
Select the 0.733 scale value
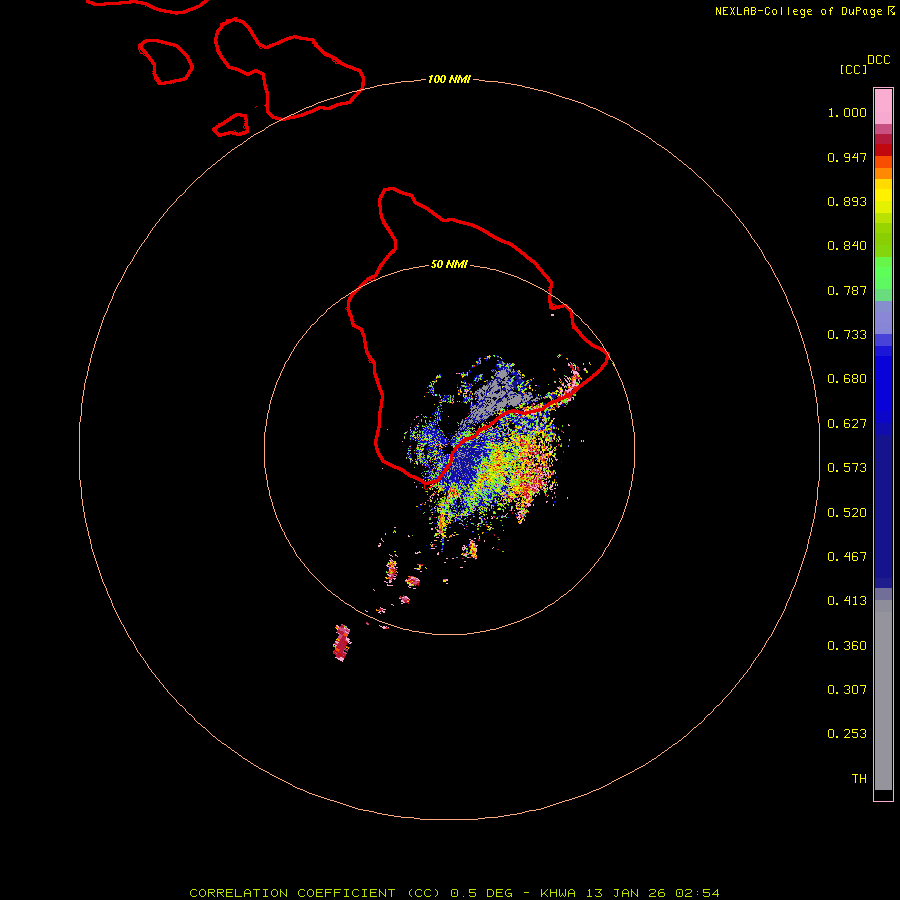point(847,335)
